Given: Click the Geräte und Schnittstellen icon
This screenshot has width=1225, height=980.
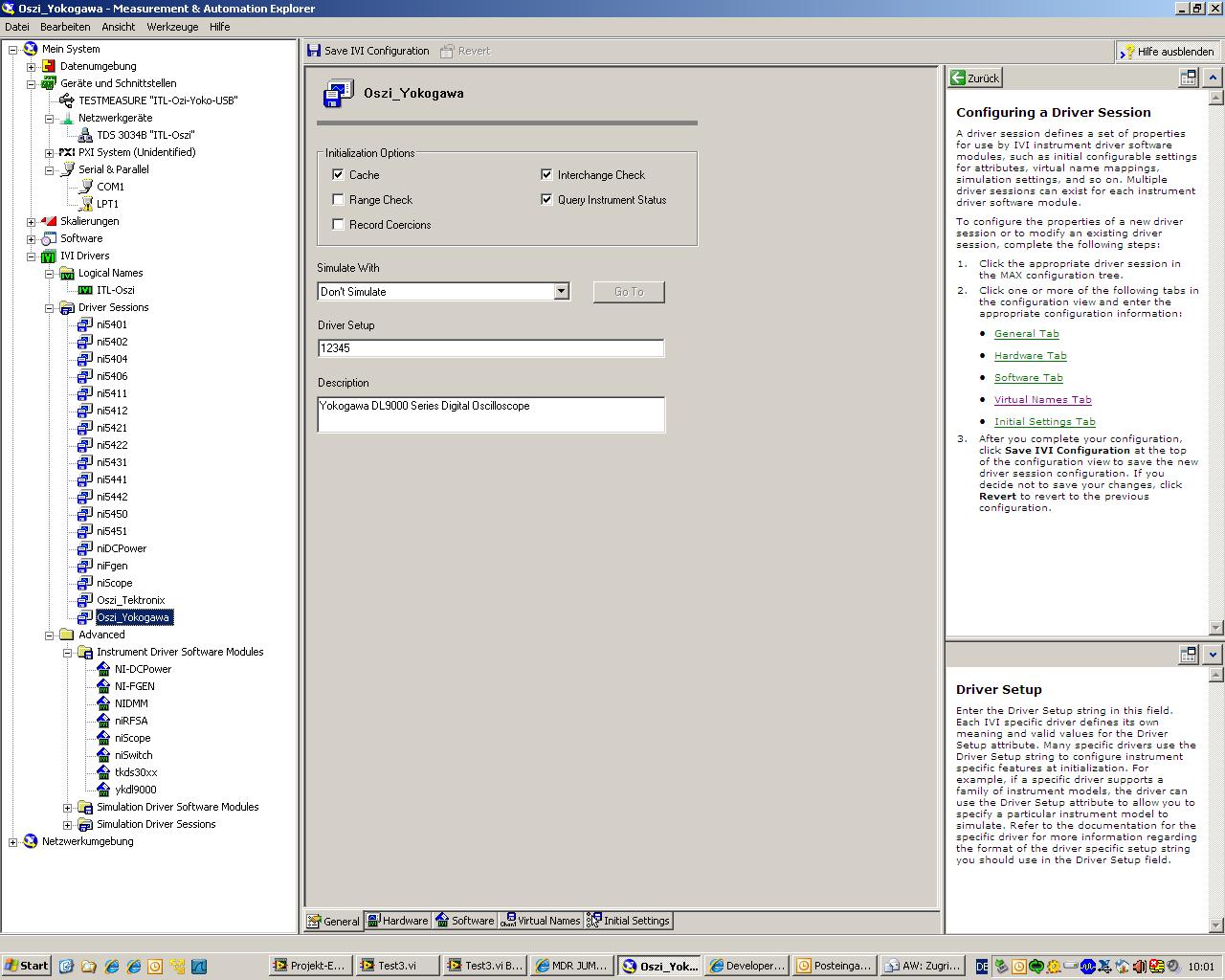Looking at the screenshot, I should pyautogui.click(x=49, y=83).
